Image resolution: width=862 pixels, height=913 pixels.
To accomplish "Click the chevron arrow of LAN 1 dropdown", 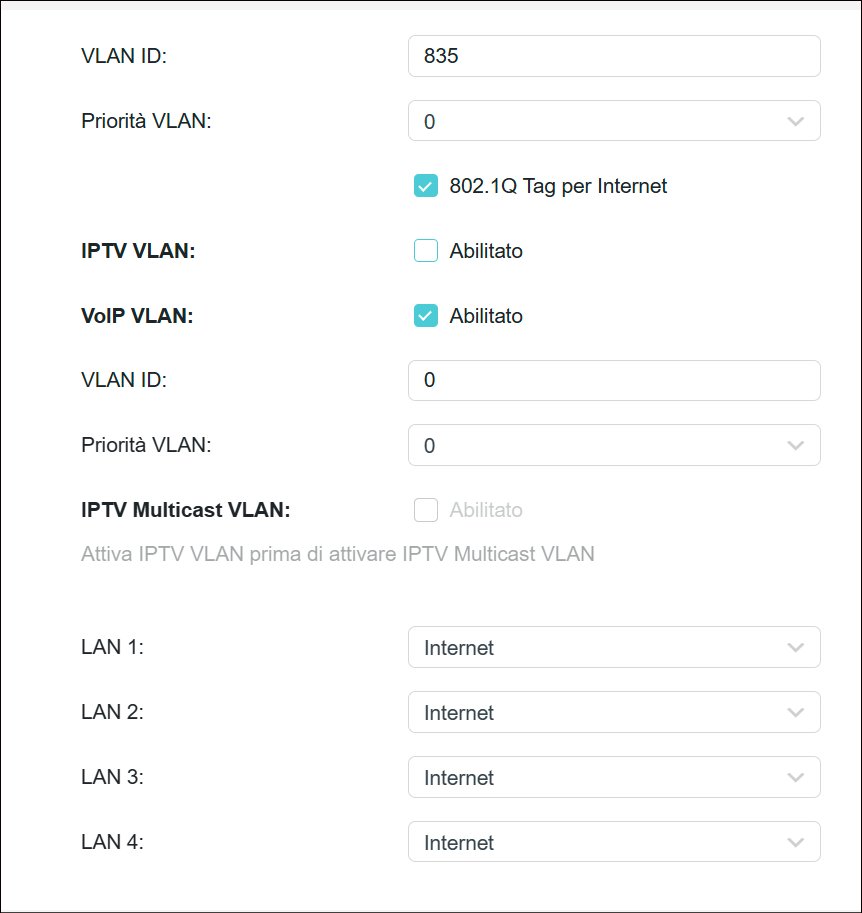I will (796, 647).
